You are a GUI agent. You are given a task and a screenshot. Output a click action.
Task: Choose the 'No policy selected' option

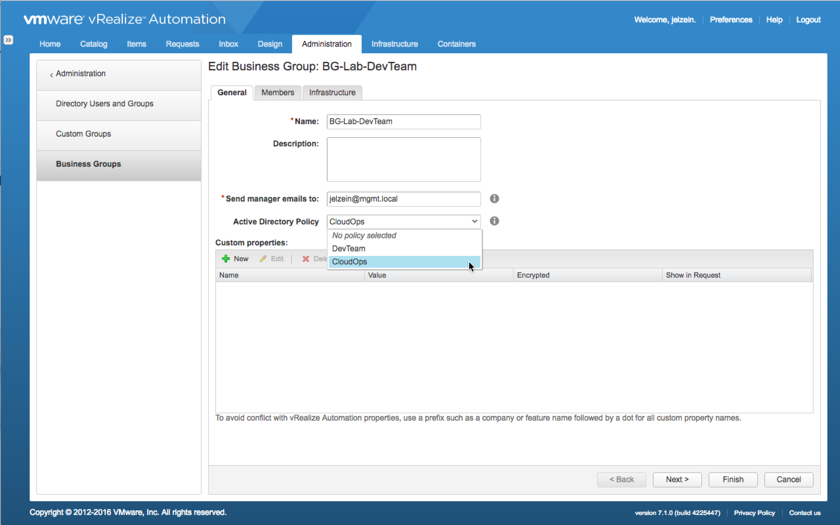click(364, 236)
